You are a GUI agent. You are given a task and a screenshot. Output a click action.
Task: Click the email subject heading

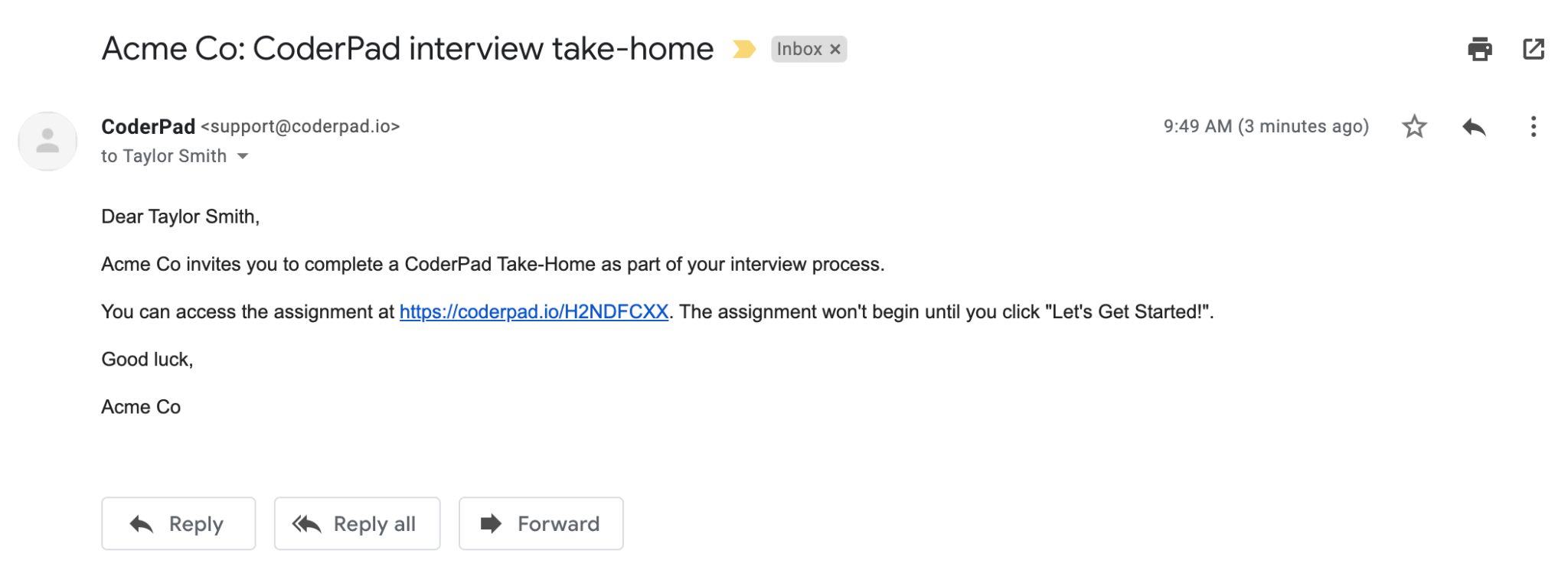click(x=407, y=47)
